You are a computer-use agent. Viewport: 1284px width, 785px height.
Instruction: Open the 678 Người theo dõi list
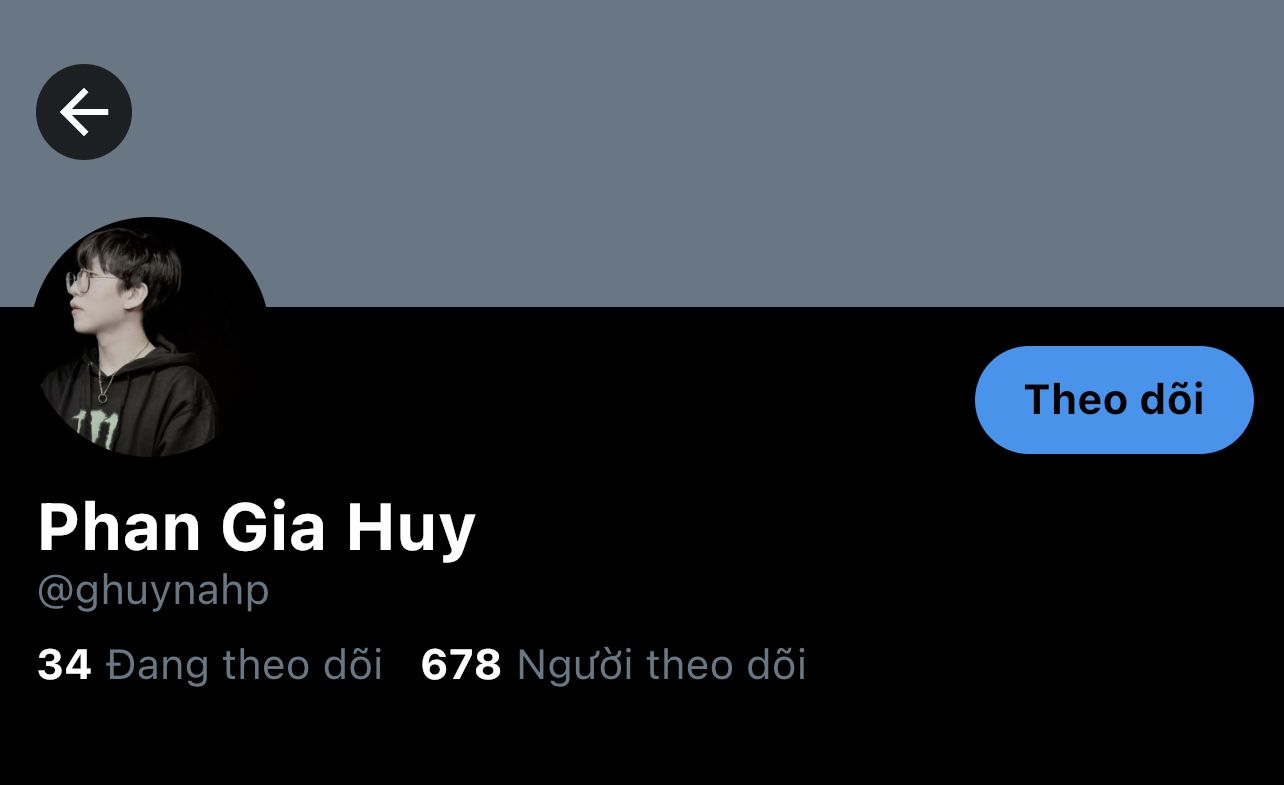click(614, 664)
